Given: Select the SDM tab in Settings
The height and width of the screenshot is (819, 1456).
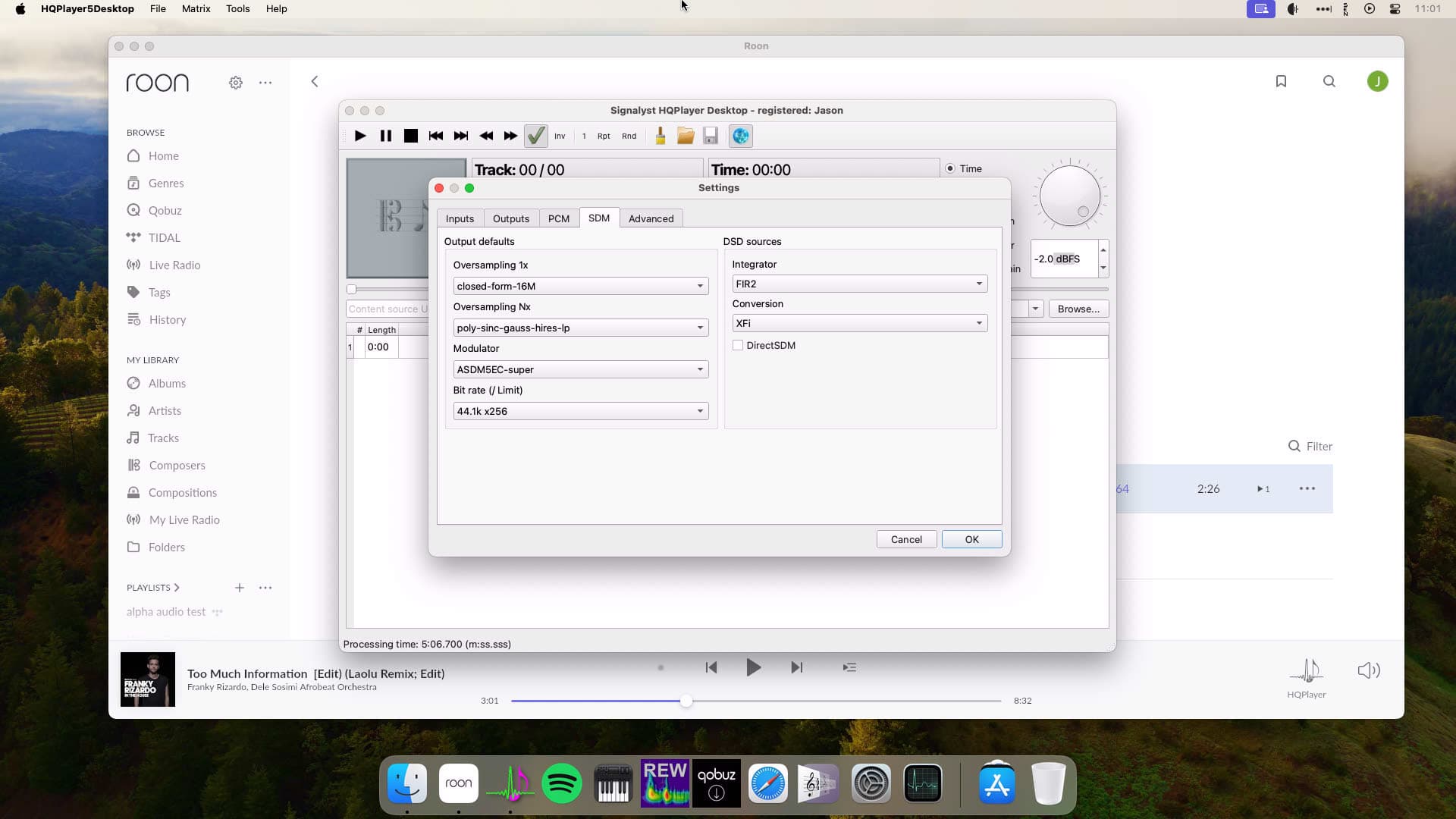Looking at the screenshot, I should [599, 218].
